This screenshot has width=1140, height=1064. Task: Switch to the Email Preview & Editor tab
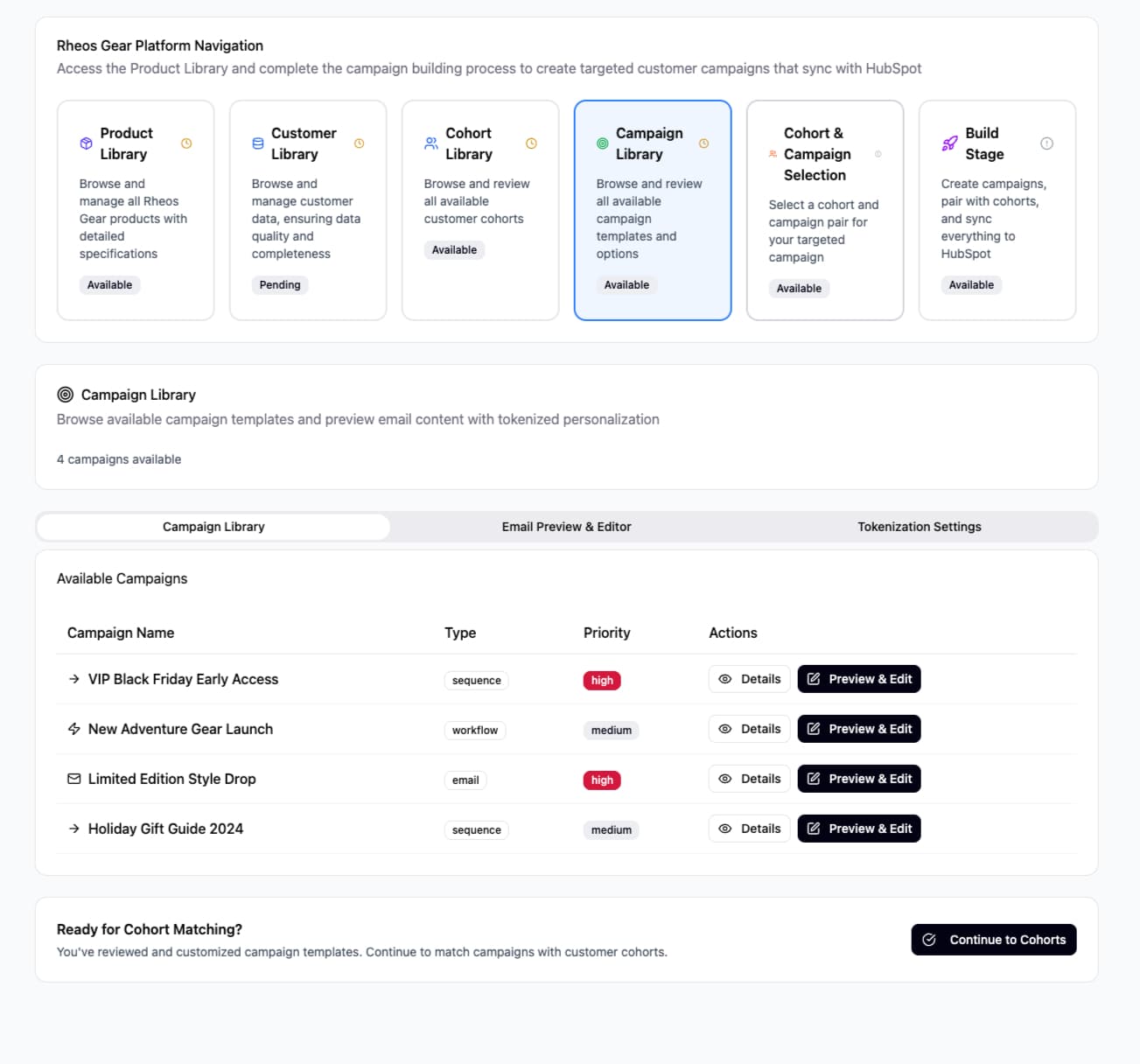(x=566, y=527)
